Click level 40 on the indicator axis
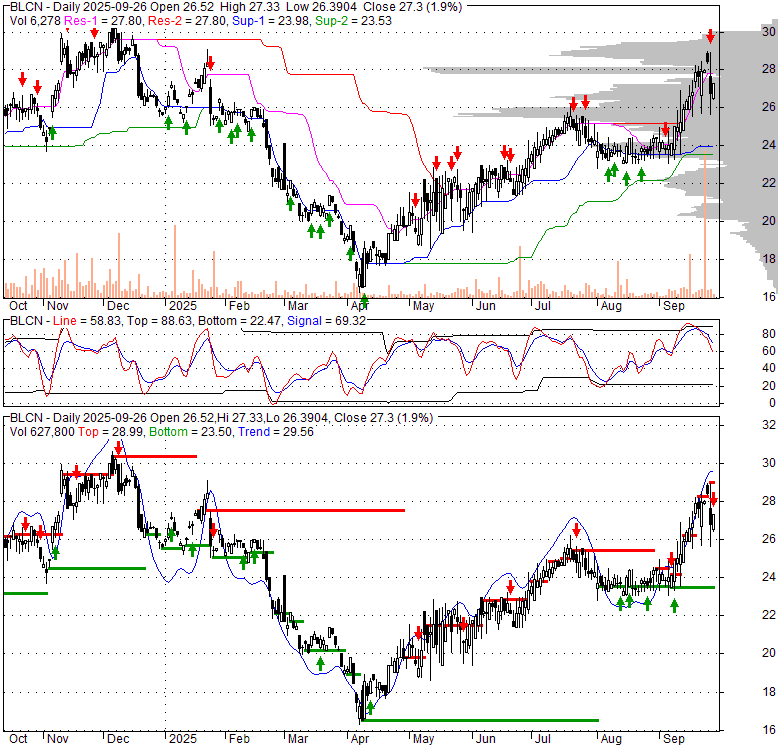Viewport: 780px width, 745px height. coord(769,368)
